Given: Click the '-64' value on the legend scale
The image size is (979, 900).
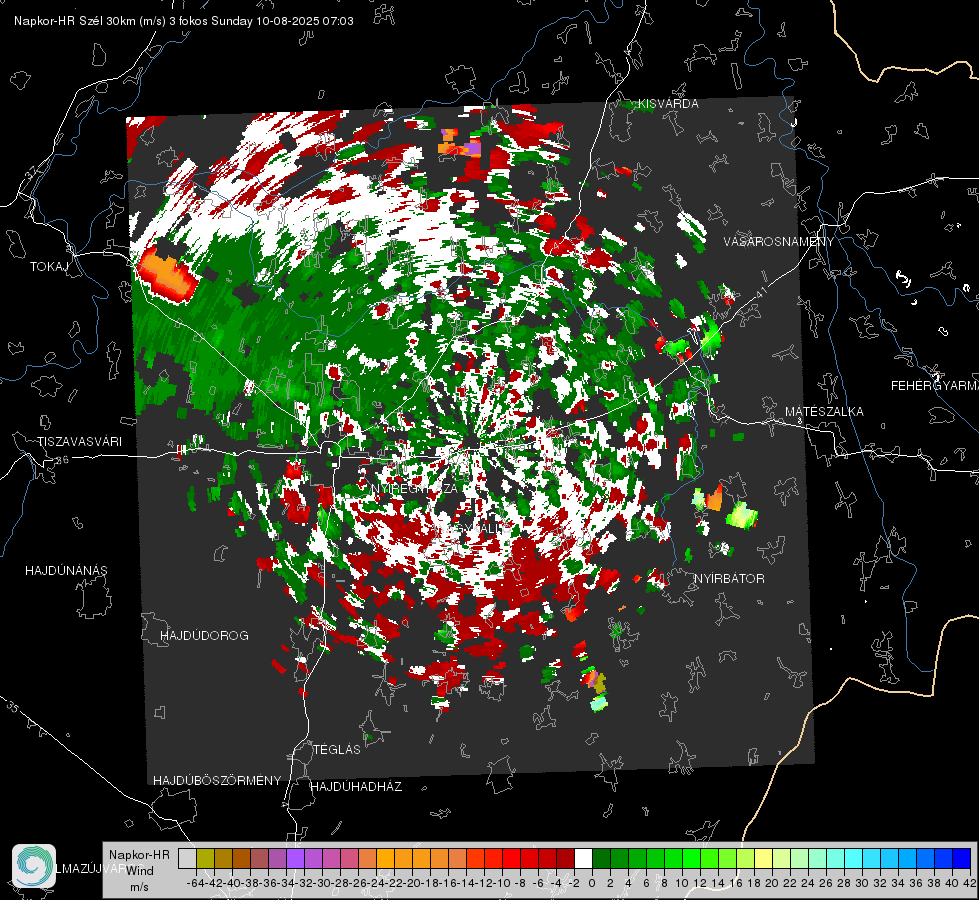Looking at the screenshot, I should coord(196,883).
